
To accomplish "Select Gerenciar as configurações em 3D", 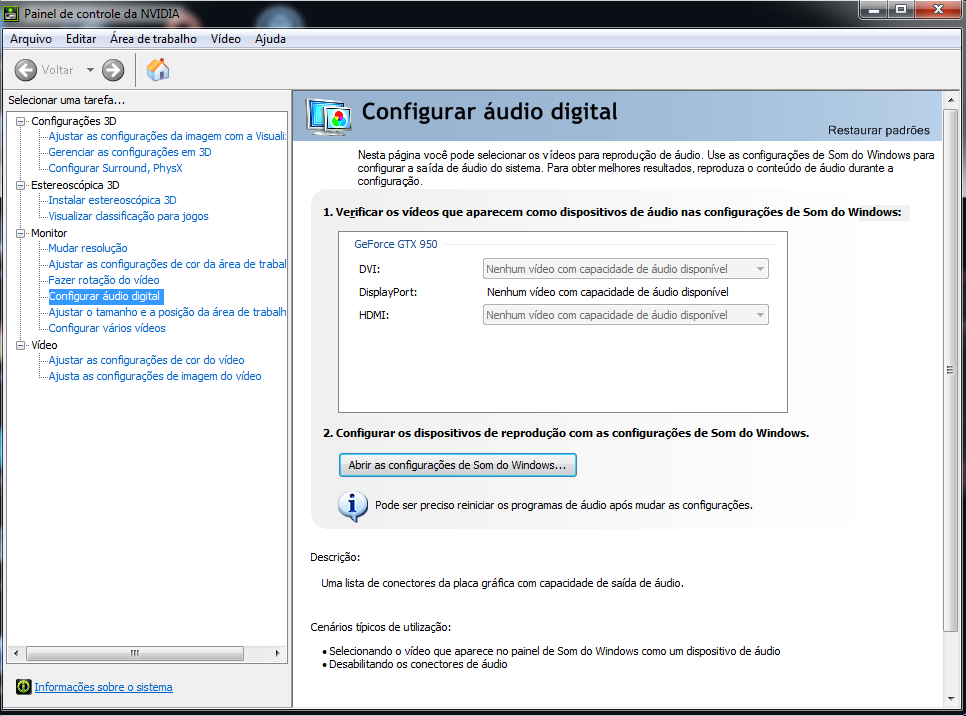I will pos(130,152).
